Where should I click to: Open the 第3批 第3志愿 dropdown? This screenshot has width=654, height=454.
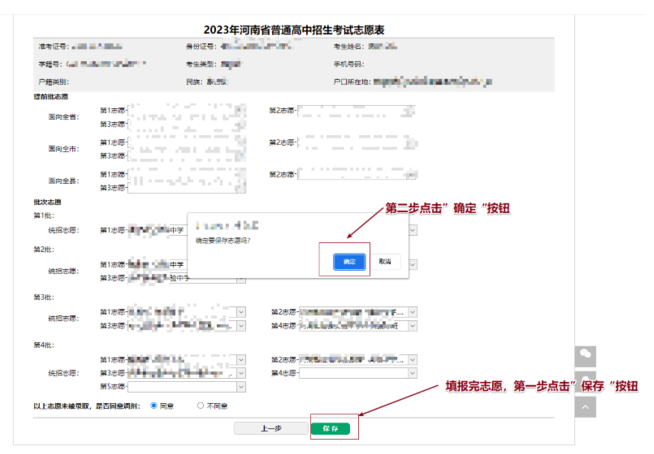coord(186,325)
